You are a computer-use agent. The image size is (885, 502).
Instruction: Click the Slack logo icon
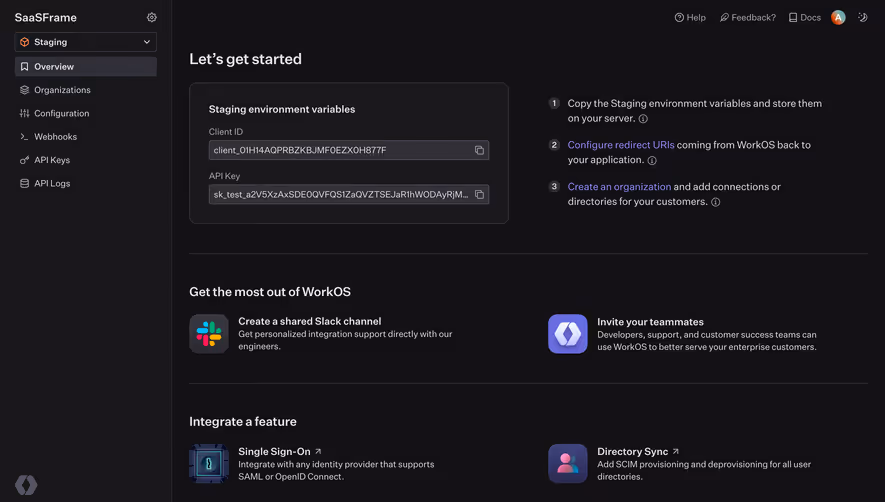209,334
